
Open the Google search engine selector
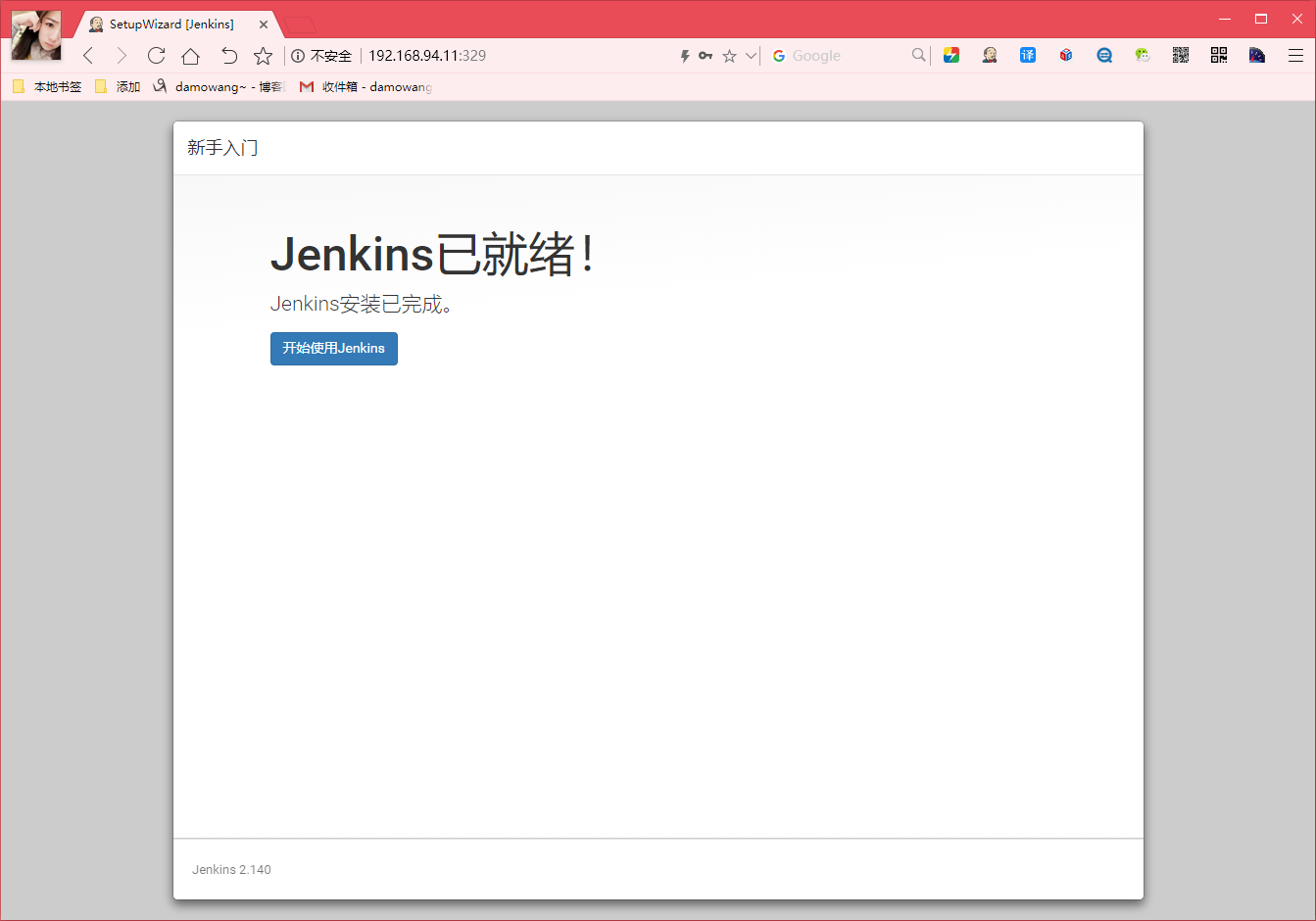(x=779, y=56)
